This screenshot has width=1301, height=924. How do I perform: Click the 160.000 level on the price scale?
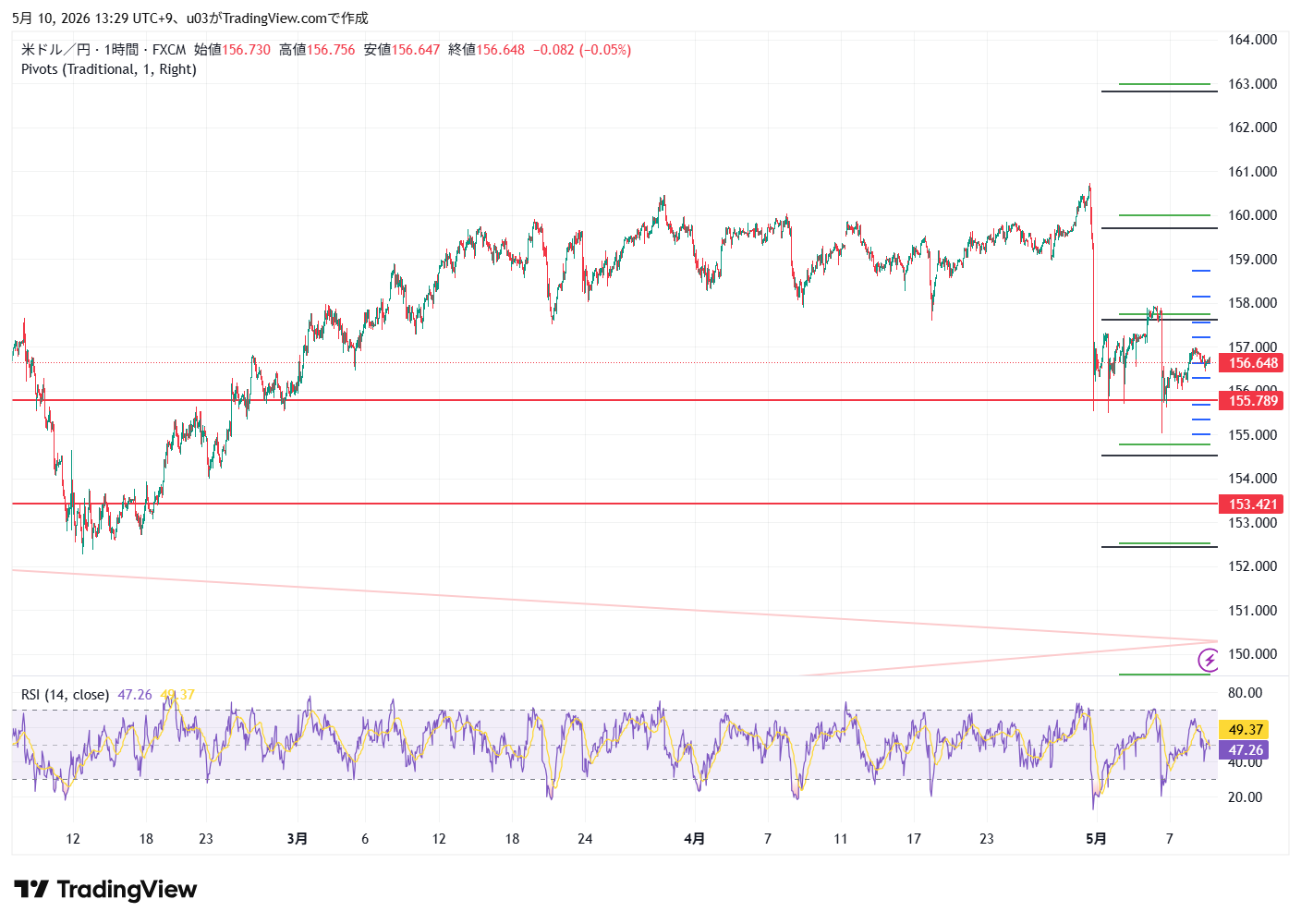(x=1252, y=215)
